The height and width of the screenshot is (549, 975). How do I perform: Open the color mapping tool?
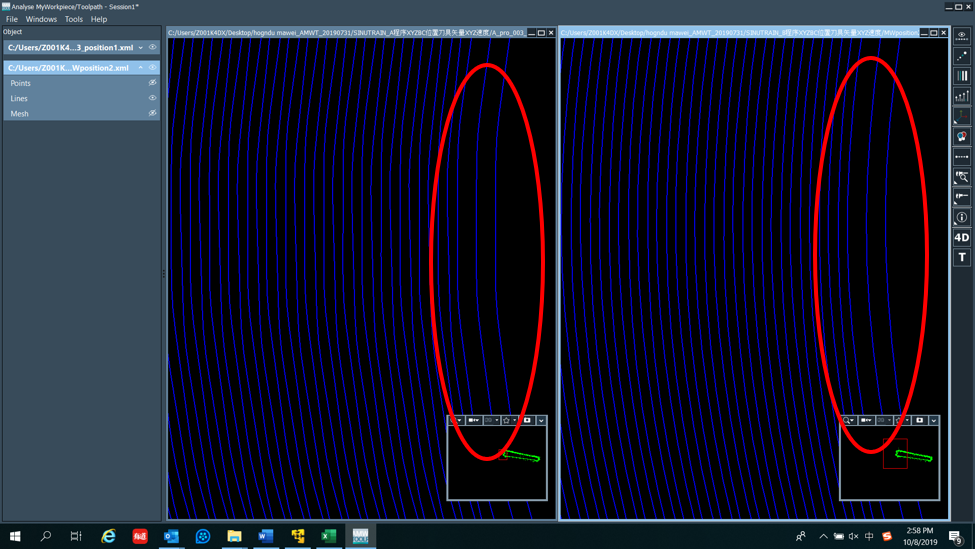click(961, 136)
